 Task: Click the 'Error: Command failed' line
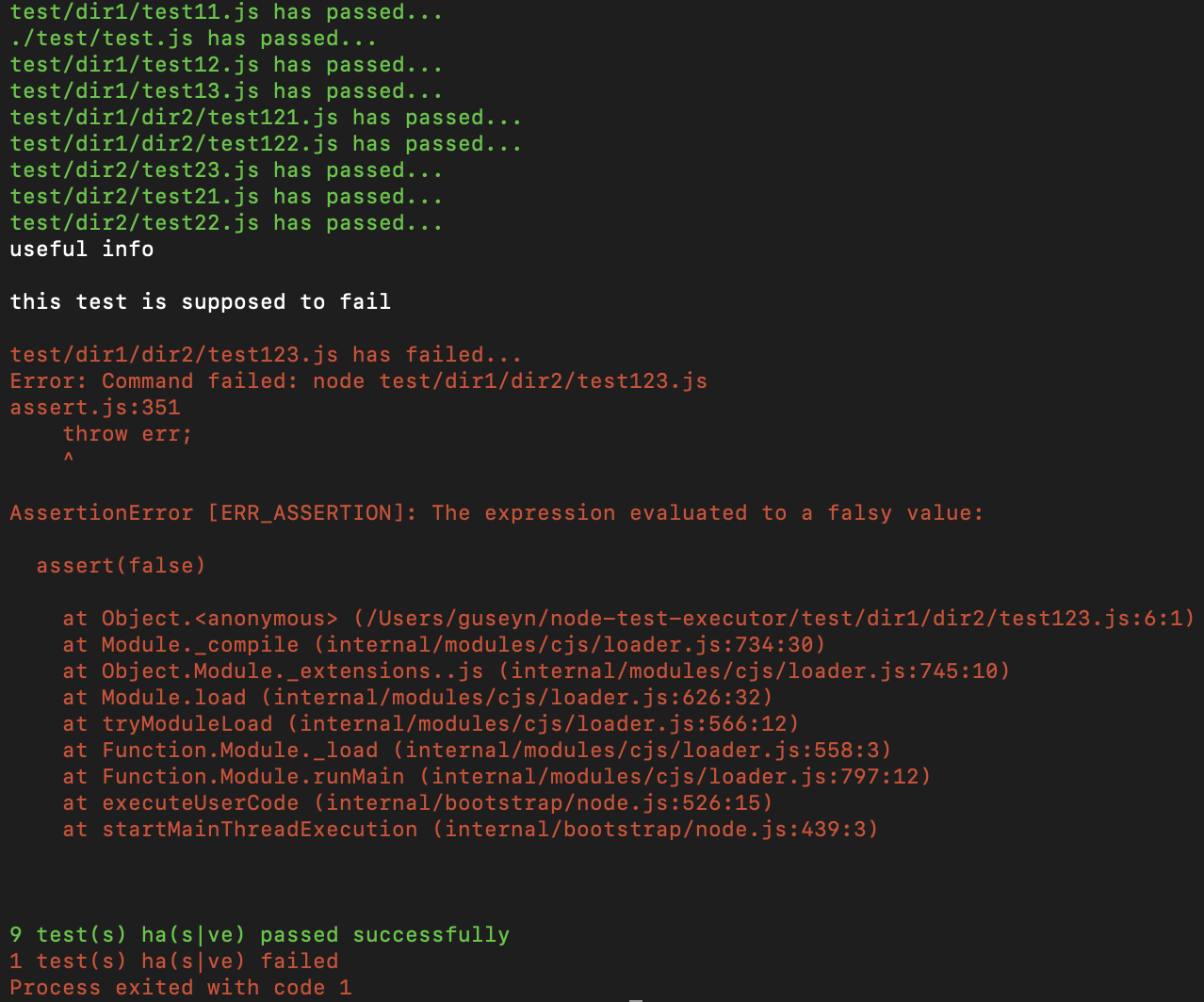358,381
